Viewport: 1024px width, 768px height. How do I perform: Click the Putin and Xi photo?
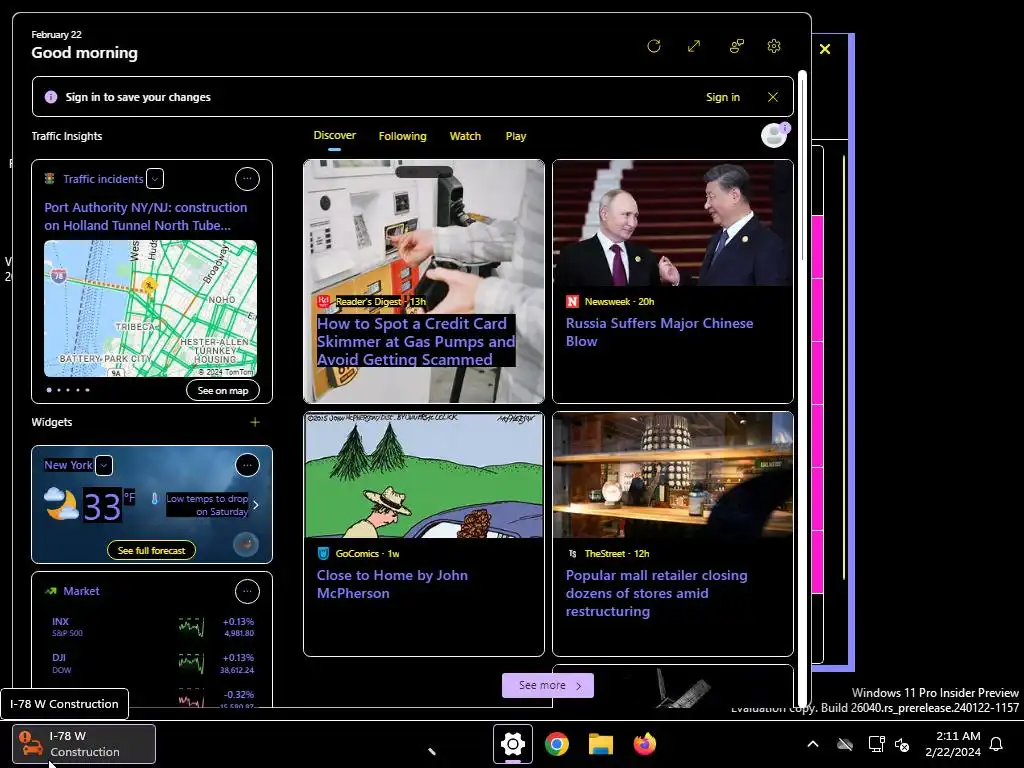673,223
